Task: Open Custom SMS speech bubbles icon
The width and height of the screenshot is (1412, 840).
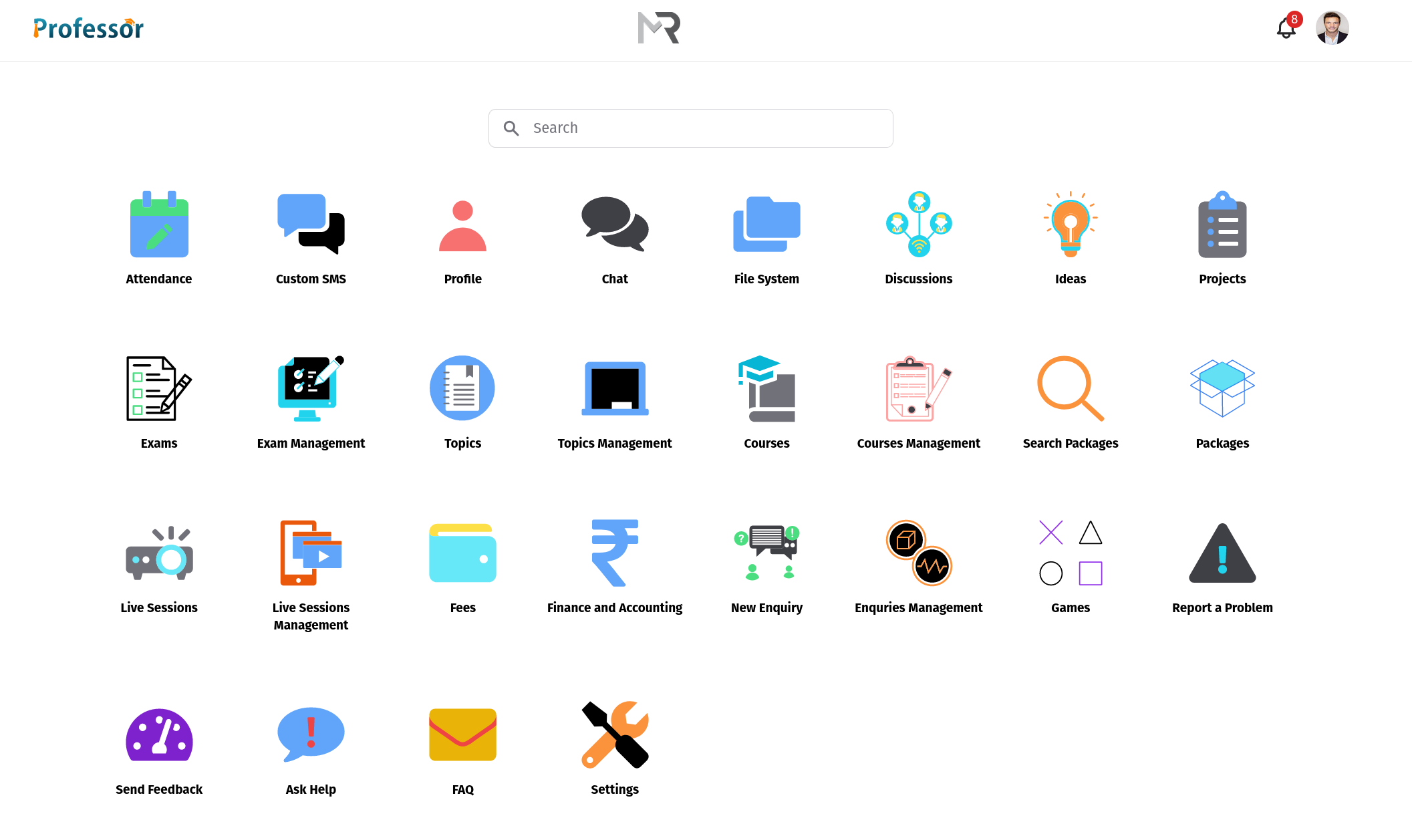Action: 311,225
